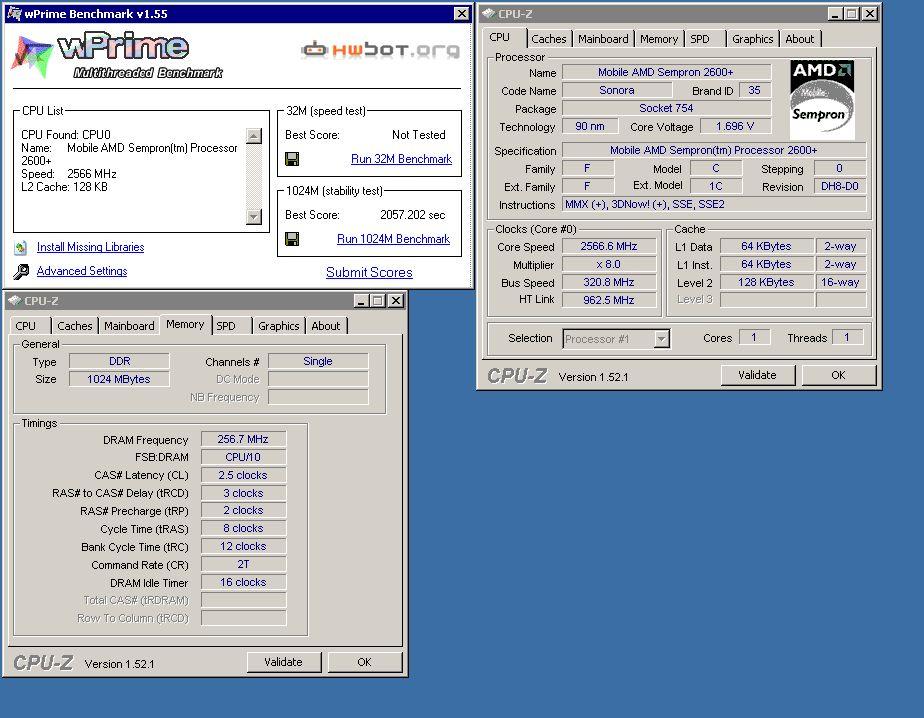Click OK in CPU-Z CPU window

click(x=838, y=375)
